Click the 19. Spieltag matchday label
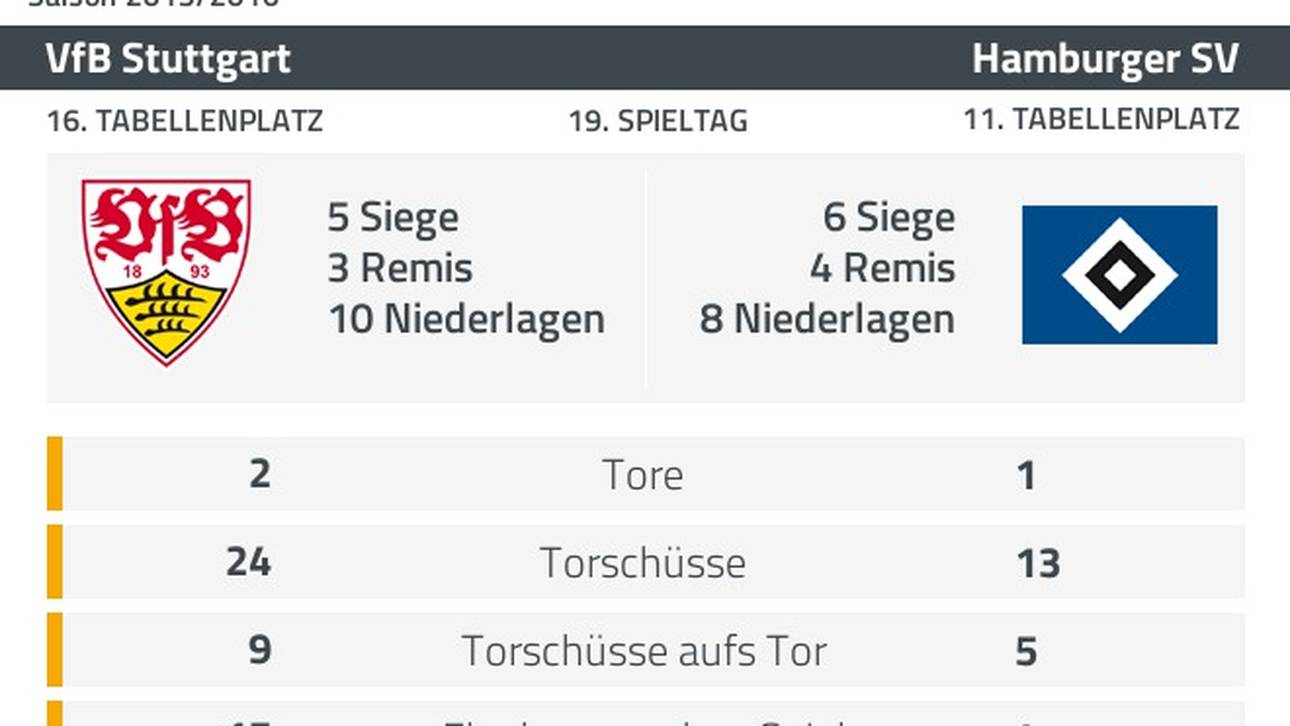Image resolution: width=1290 pixels, height=726 pixels. pyautogui.click(x=658, y=121)
